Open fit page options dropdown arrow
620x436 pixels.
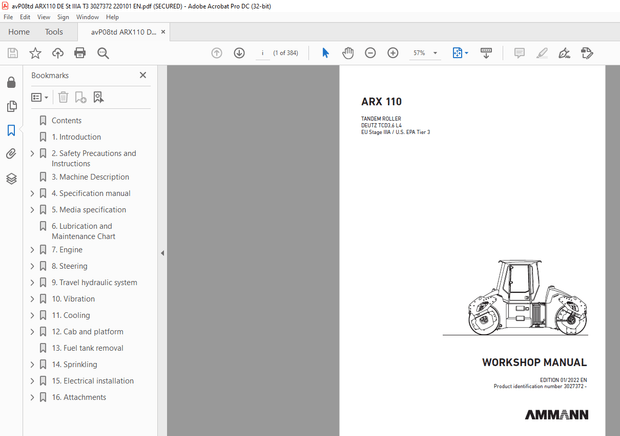467,53
